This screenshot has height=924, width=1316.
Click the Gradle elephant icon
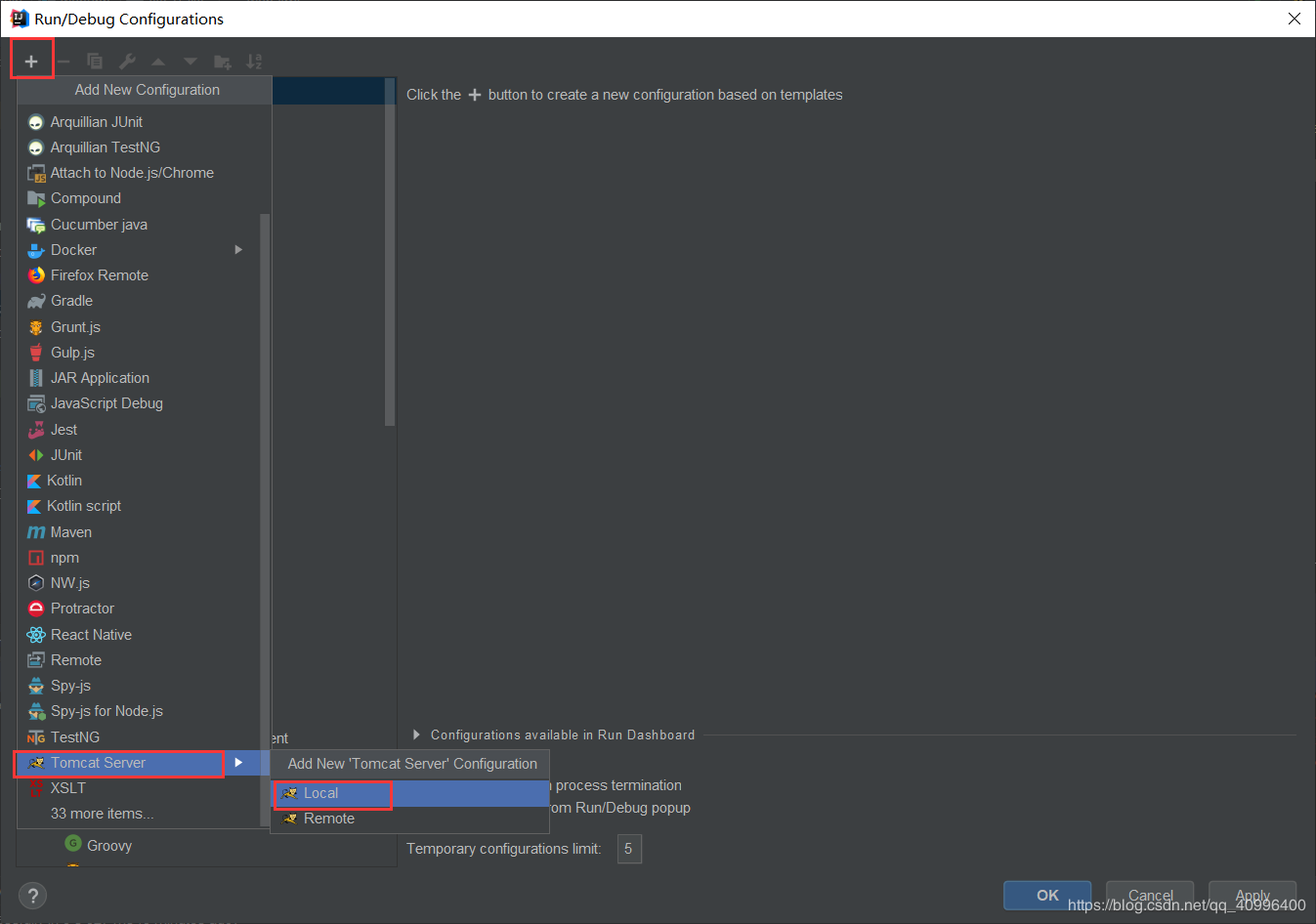(x=36, y=301)
